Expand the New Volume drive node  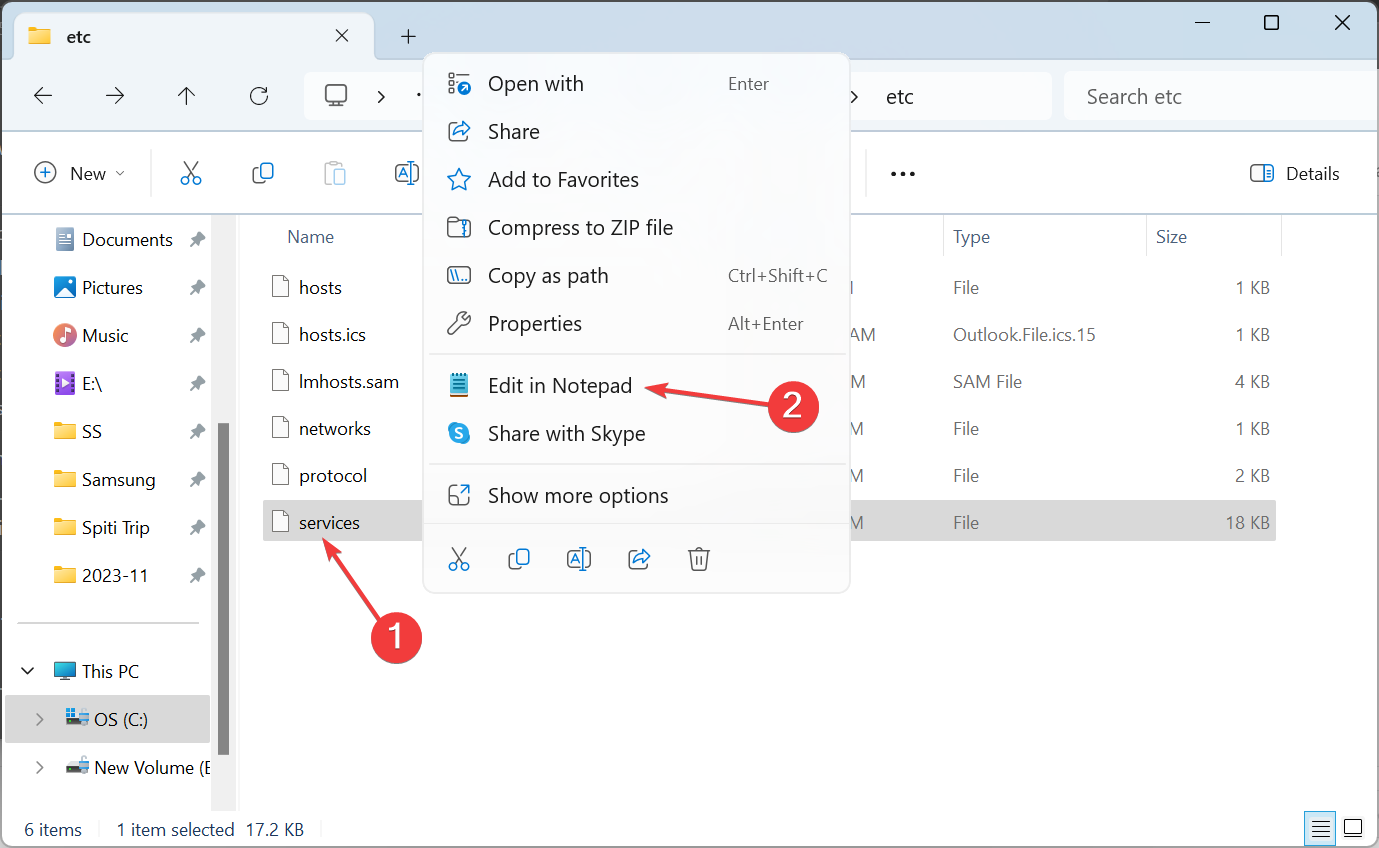pyautogui.click(x=39, y=767)
